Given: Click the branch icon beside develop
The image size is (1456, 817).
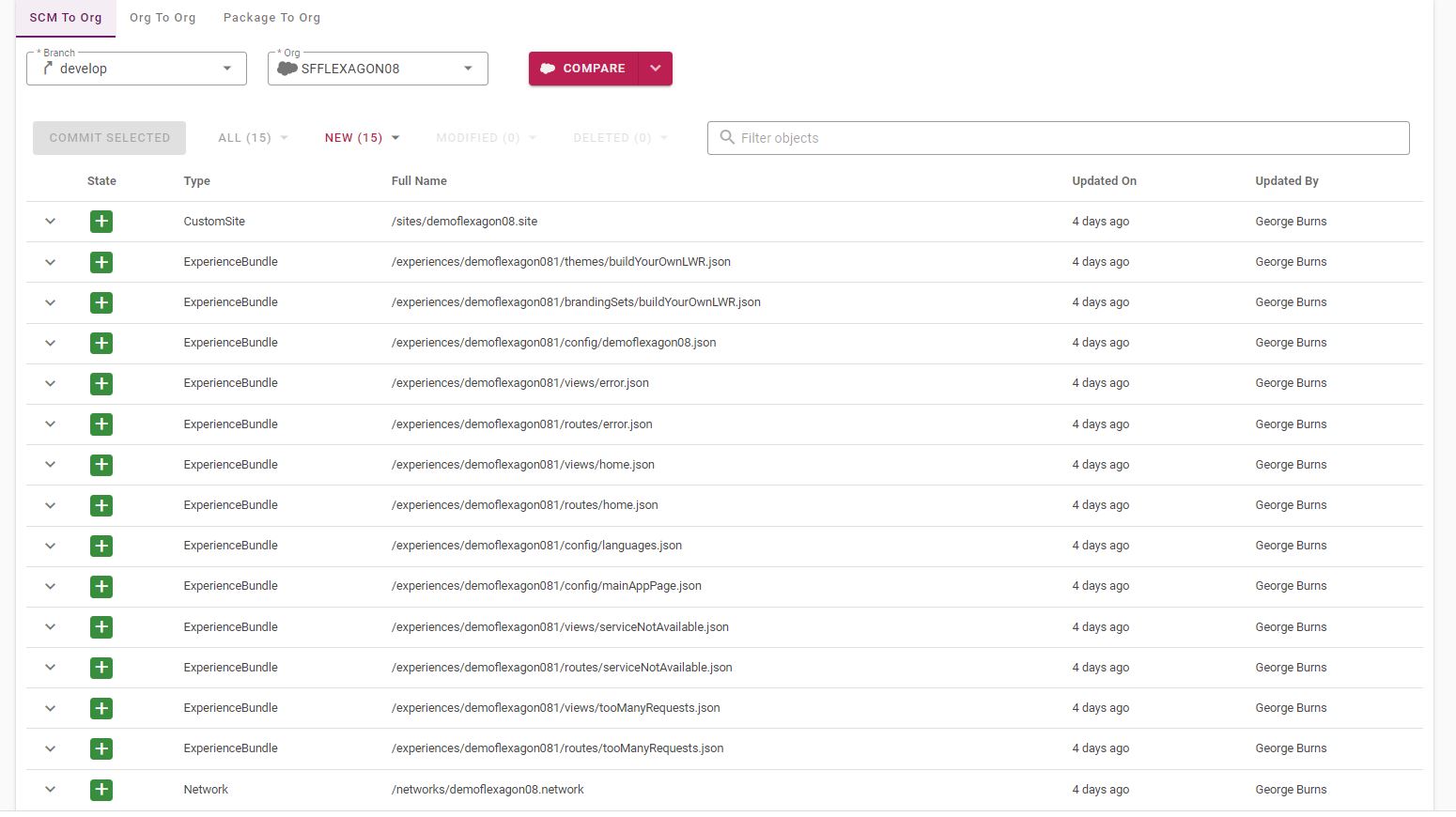Looking at the screenshot, I should click(48, 69).
